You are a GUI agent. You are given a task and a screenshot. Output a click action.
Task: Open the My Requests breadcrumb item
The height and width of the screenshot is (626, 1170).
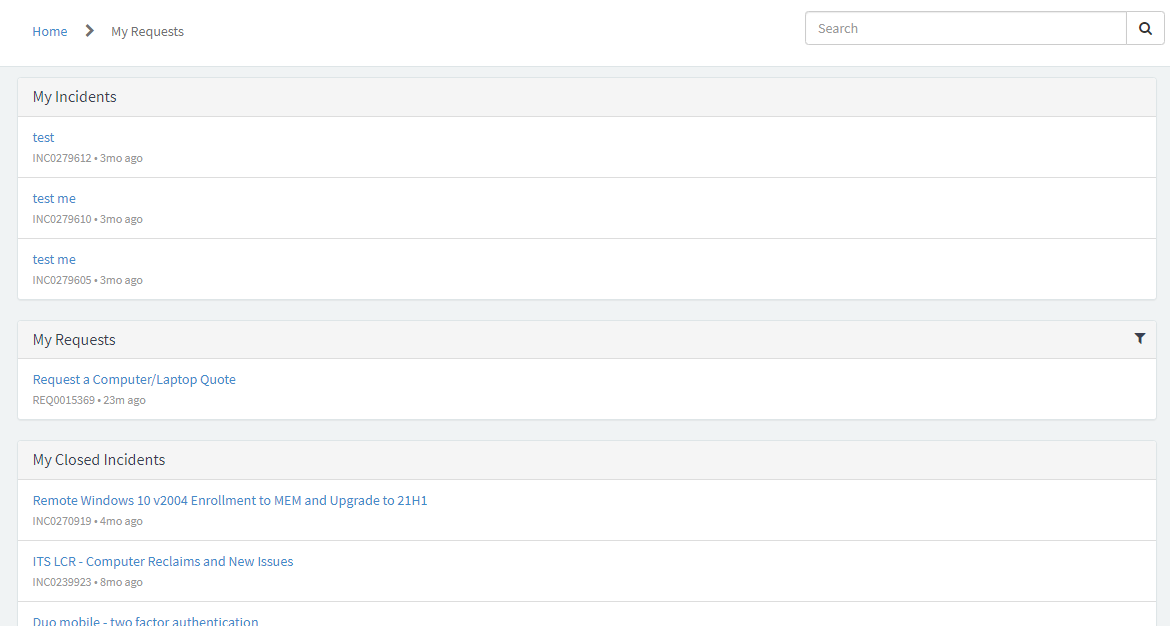click(147, 31)
